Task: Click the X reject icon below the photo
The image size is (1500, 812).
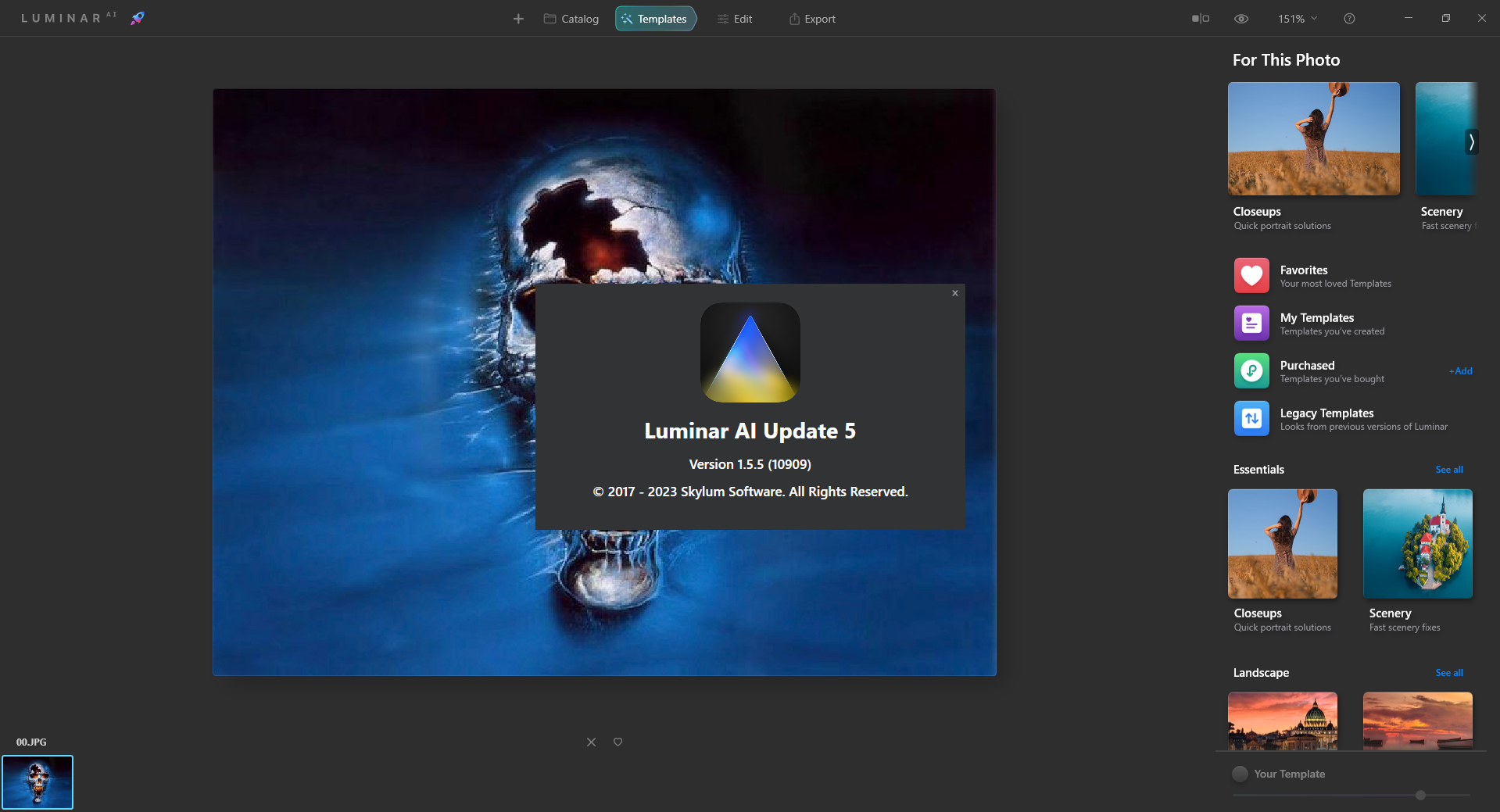Action: coord(591,742)
